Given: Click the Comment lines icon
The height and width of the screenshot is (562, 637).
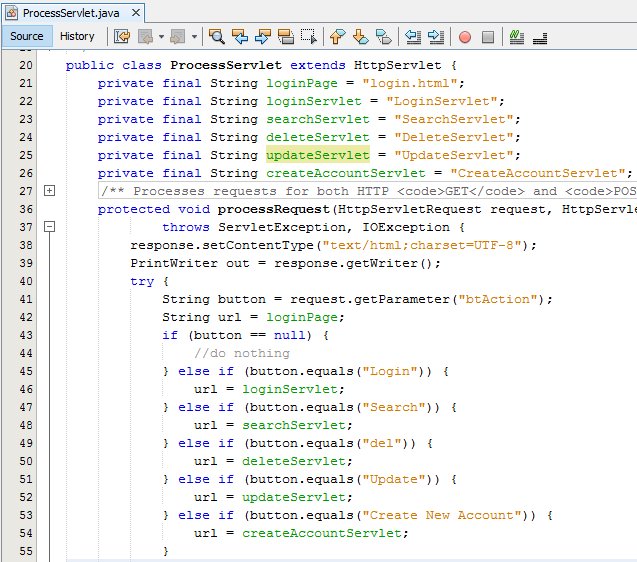Looking at the screenshot, I should [x=517, y=37].
